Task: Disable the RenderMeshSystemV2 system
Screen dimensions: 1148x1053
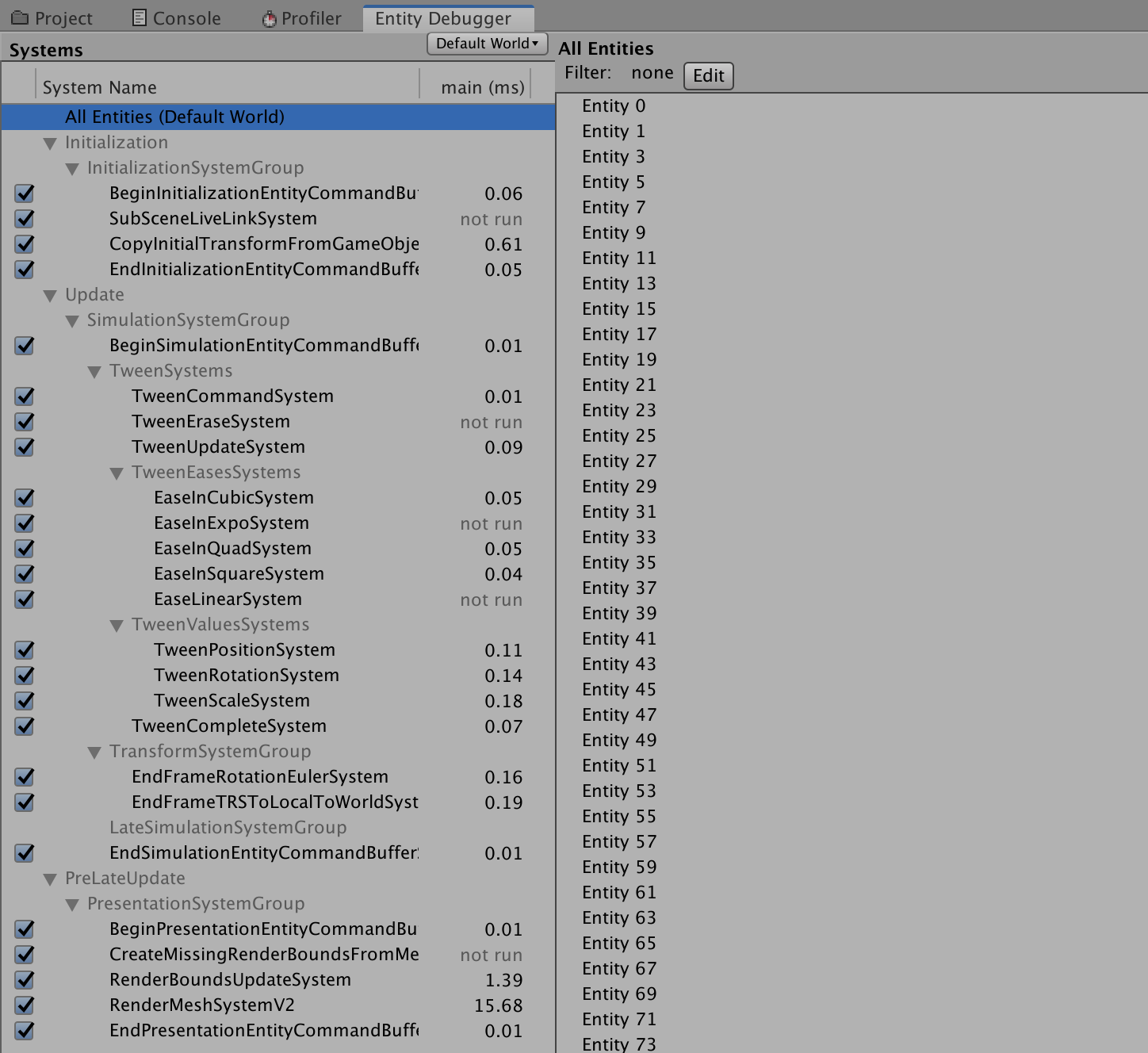Action: 24,1005
